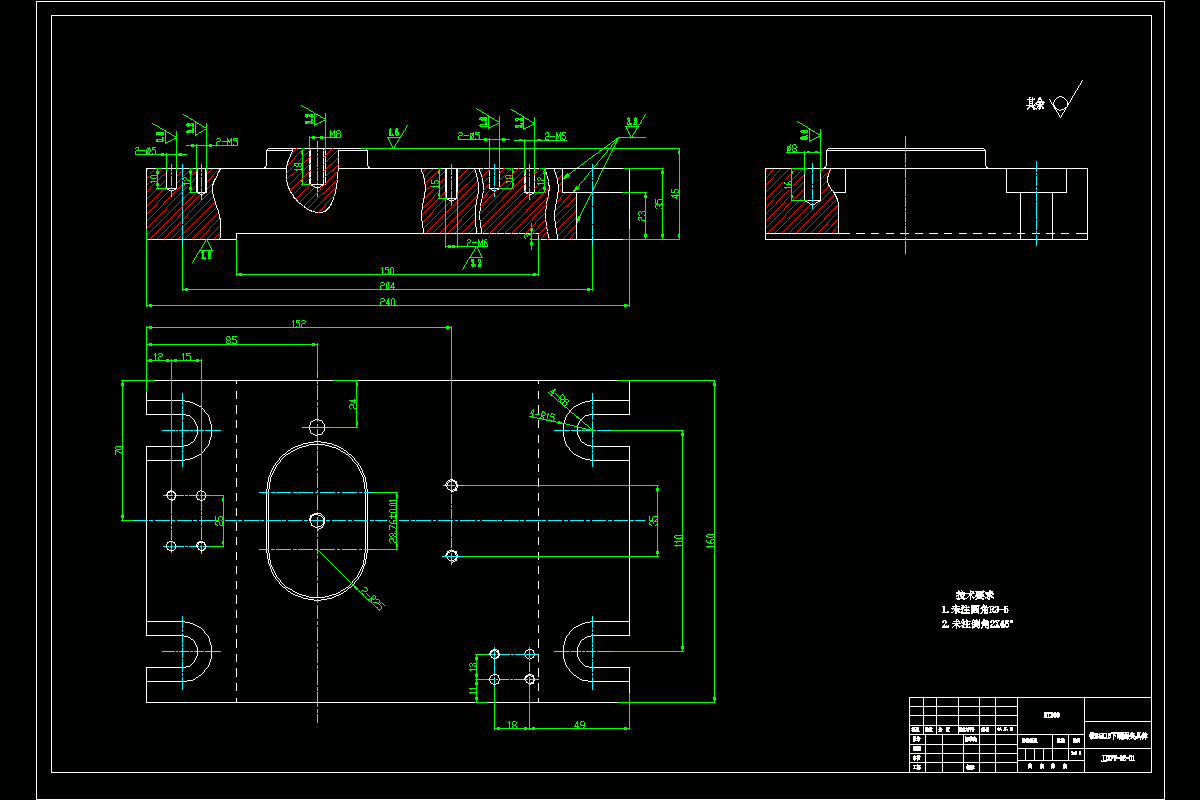The image size is (1200, 800).
Task: Click the 45 height dimension
Action: pyautogui.click(x=675, y=193)
